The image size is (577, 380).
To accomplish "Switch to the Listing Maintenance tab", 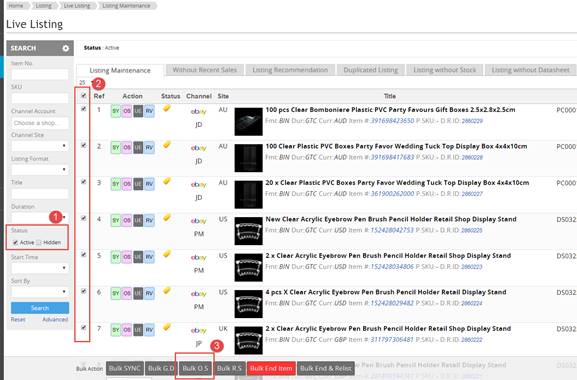I will 120,70.
